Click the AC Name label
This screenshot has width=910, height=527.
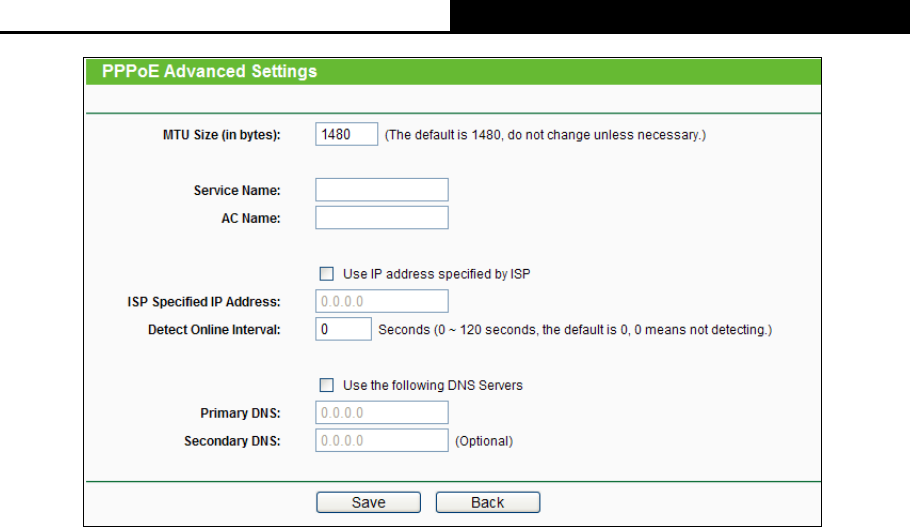coord(251,218)
